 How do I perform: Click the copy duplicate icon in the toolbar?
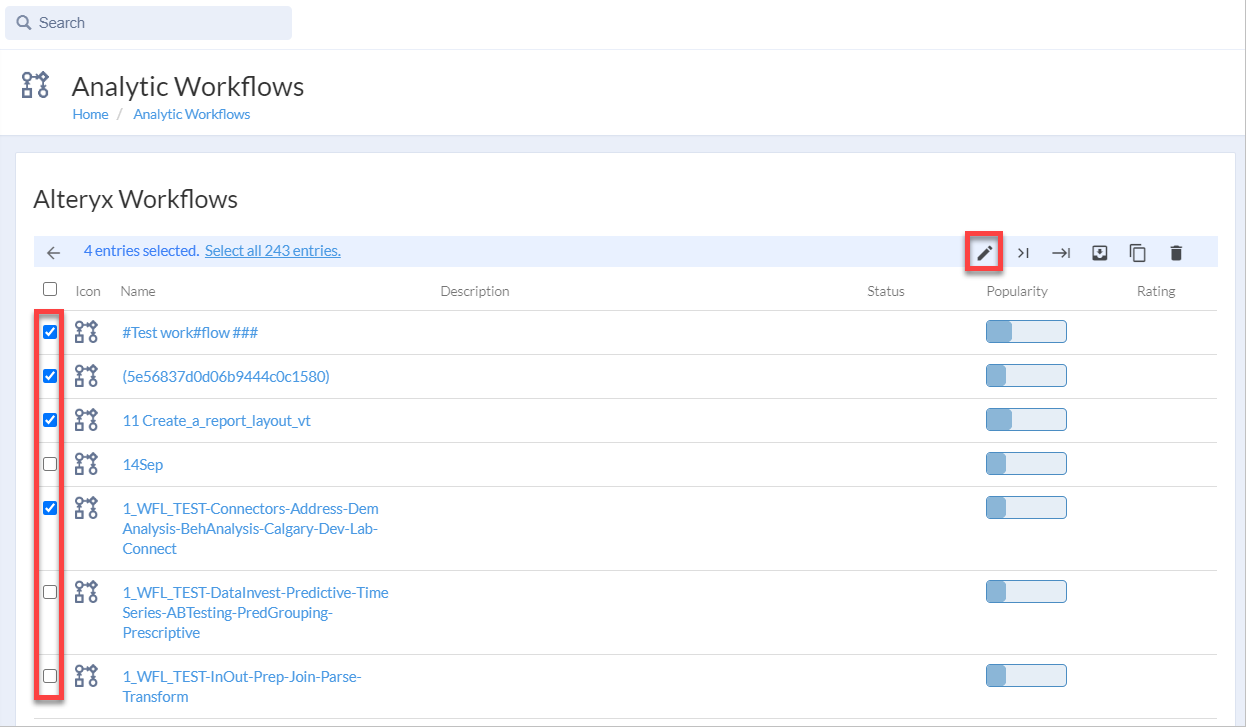coord(1137,253)
